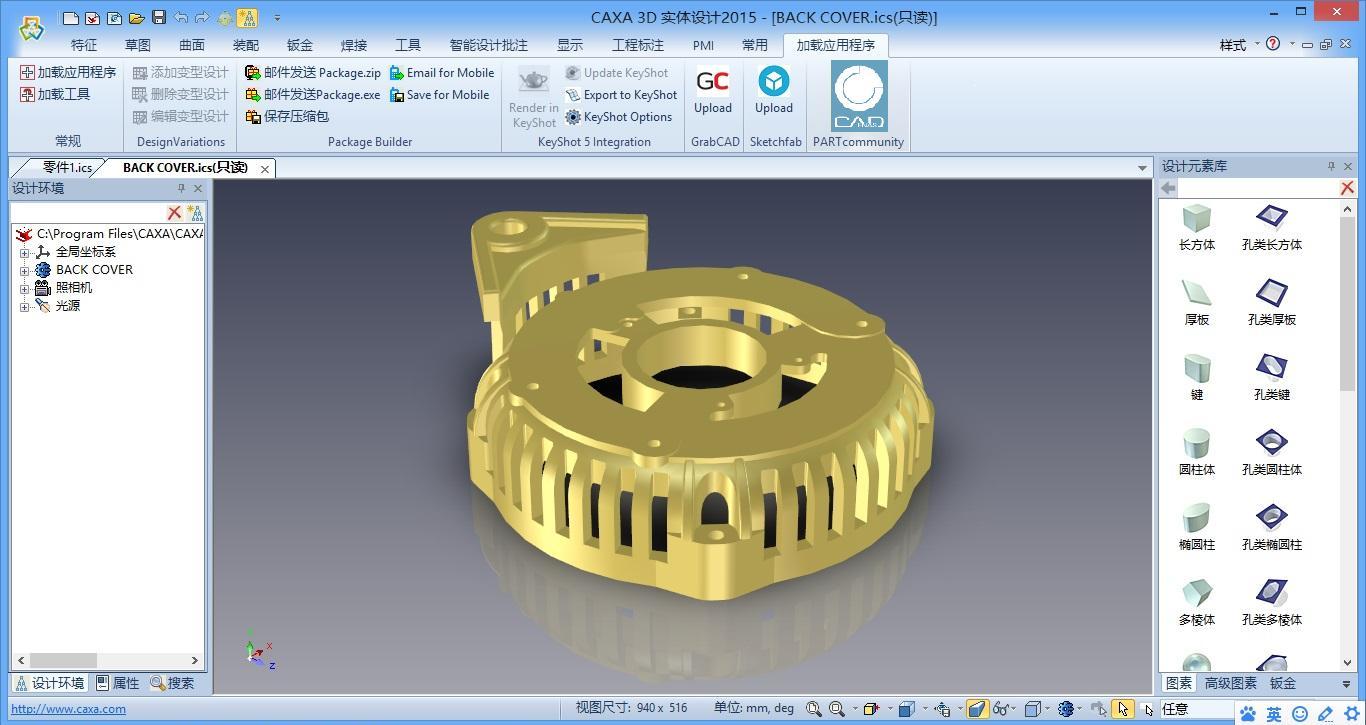Viewport: 1366px width, 725px height.
Task: Expand the 照相机 tree node
Action: coord(24,288)
